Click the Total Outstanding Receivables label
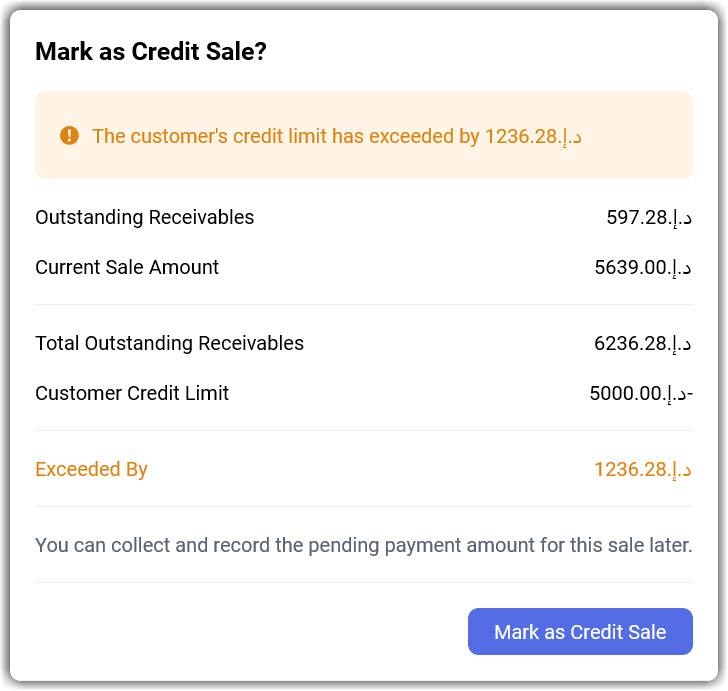The width and height of the screenshot is (728, 691). 169,343
